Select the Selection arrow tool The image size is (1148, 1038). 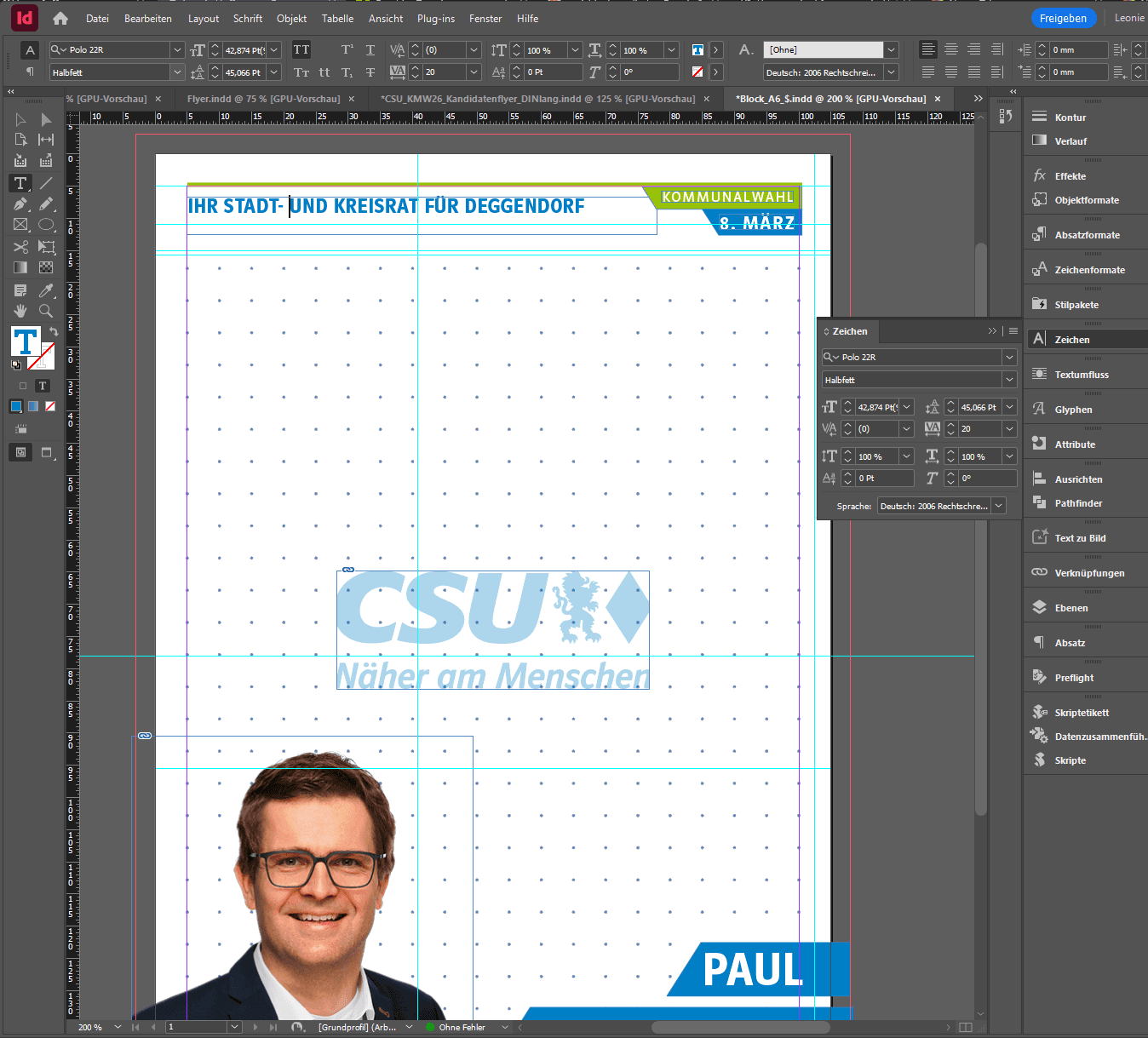click(20, 119)
